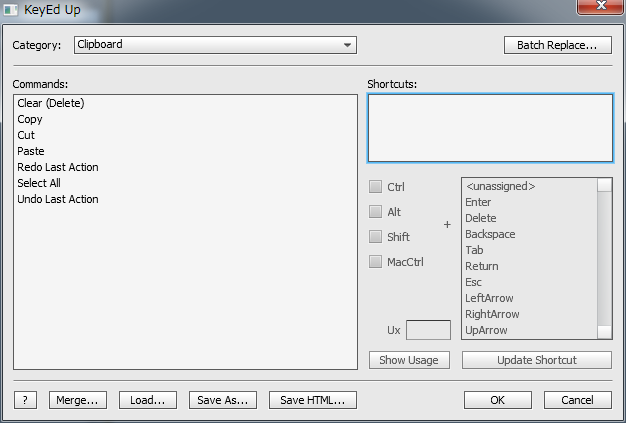Close the KeyEd Up window
626x423 pixels.
(x=601, y=6)
